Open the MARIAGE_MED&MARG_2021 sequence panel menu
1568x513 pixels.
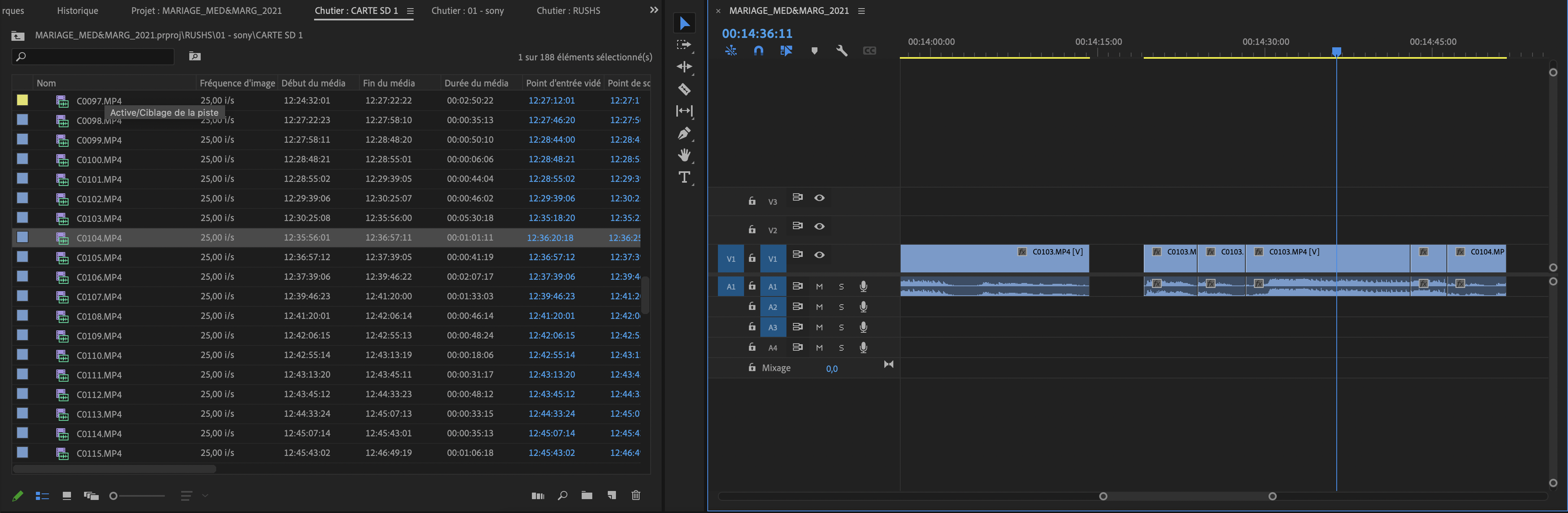tap(862, 11)
